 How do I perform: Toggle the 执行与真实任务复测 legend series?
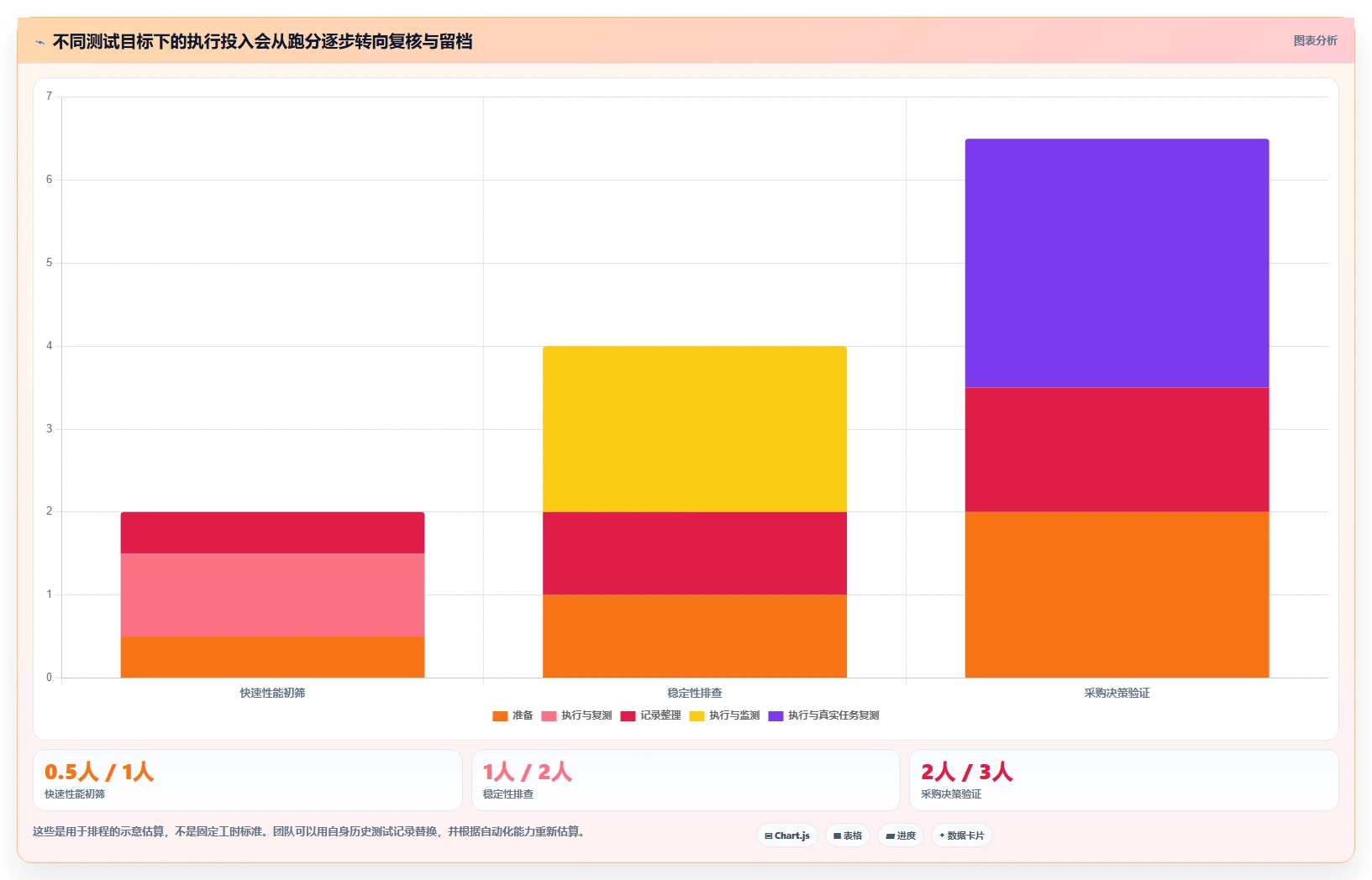(x=823, y=715)
